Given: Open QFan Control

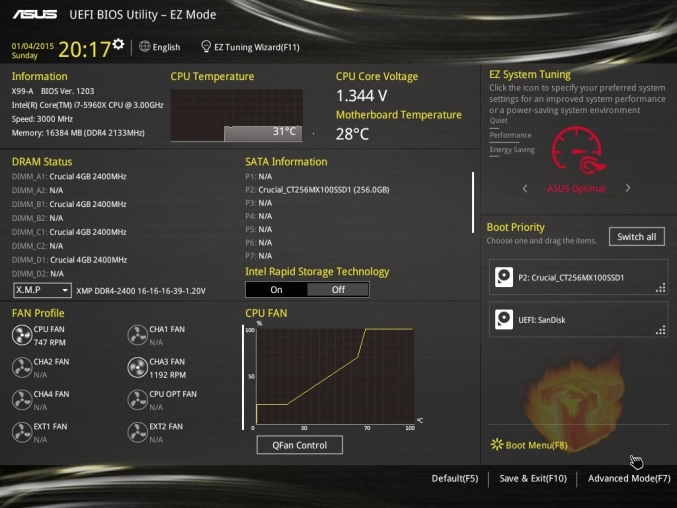Looking at the screenshot, I should coord(300,445).
